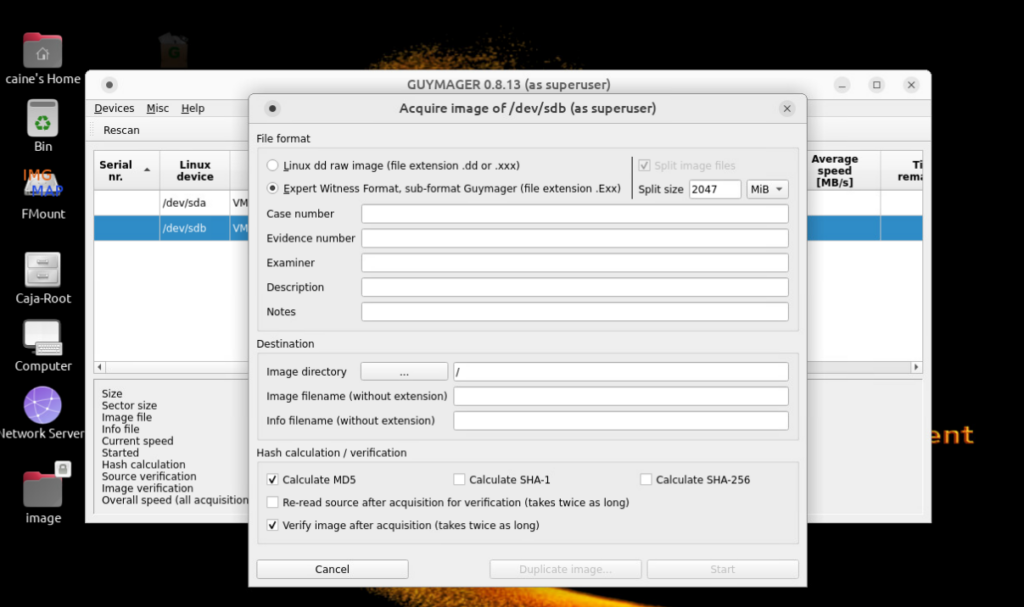1024x607 pixels.
Task: Click the Evidence number input field
Action: (575, 238)
